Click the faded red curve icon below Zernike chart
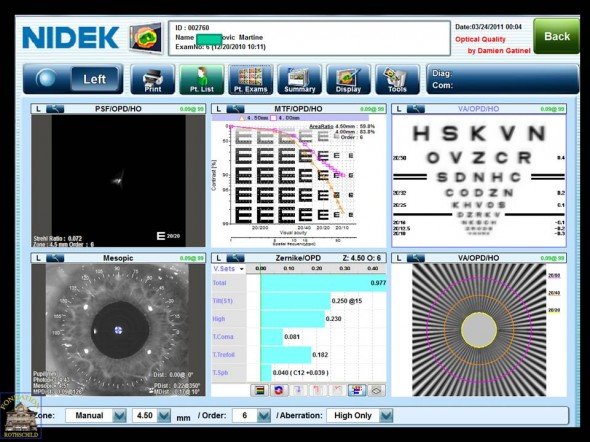 click(337, 390)
